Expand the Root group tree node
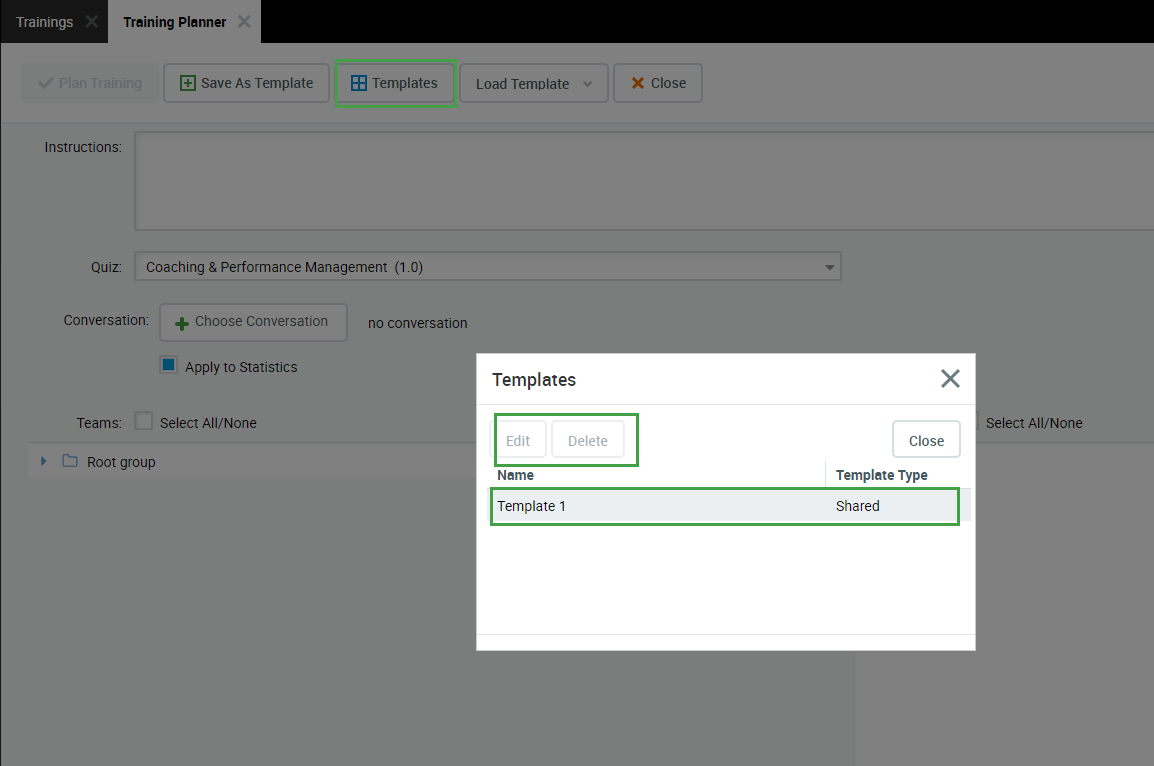This screenshot has width=1154, height=766. [x=43, y=462]
